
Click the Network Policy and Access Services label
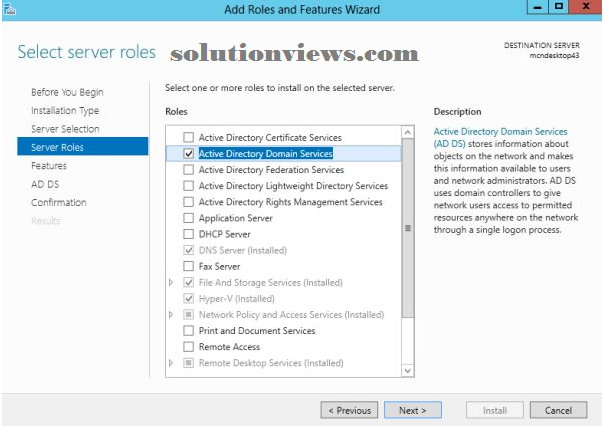[291, 315]
